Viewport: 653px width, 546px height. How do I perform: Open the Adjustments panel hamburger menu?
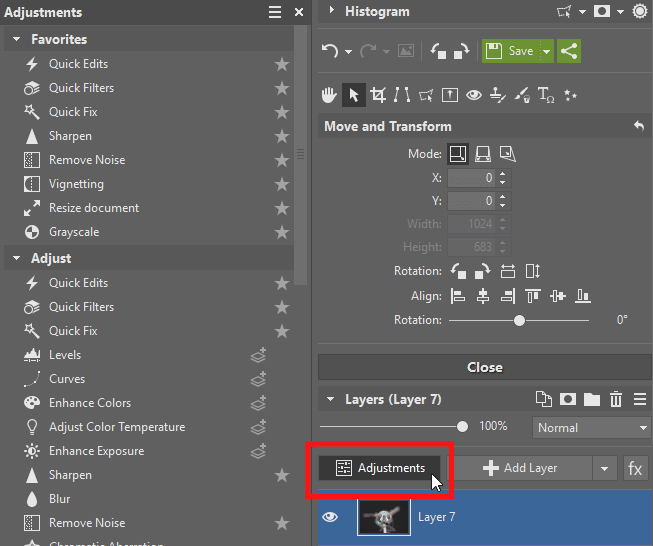[x=274, y=12]
